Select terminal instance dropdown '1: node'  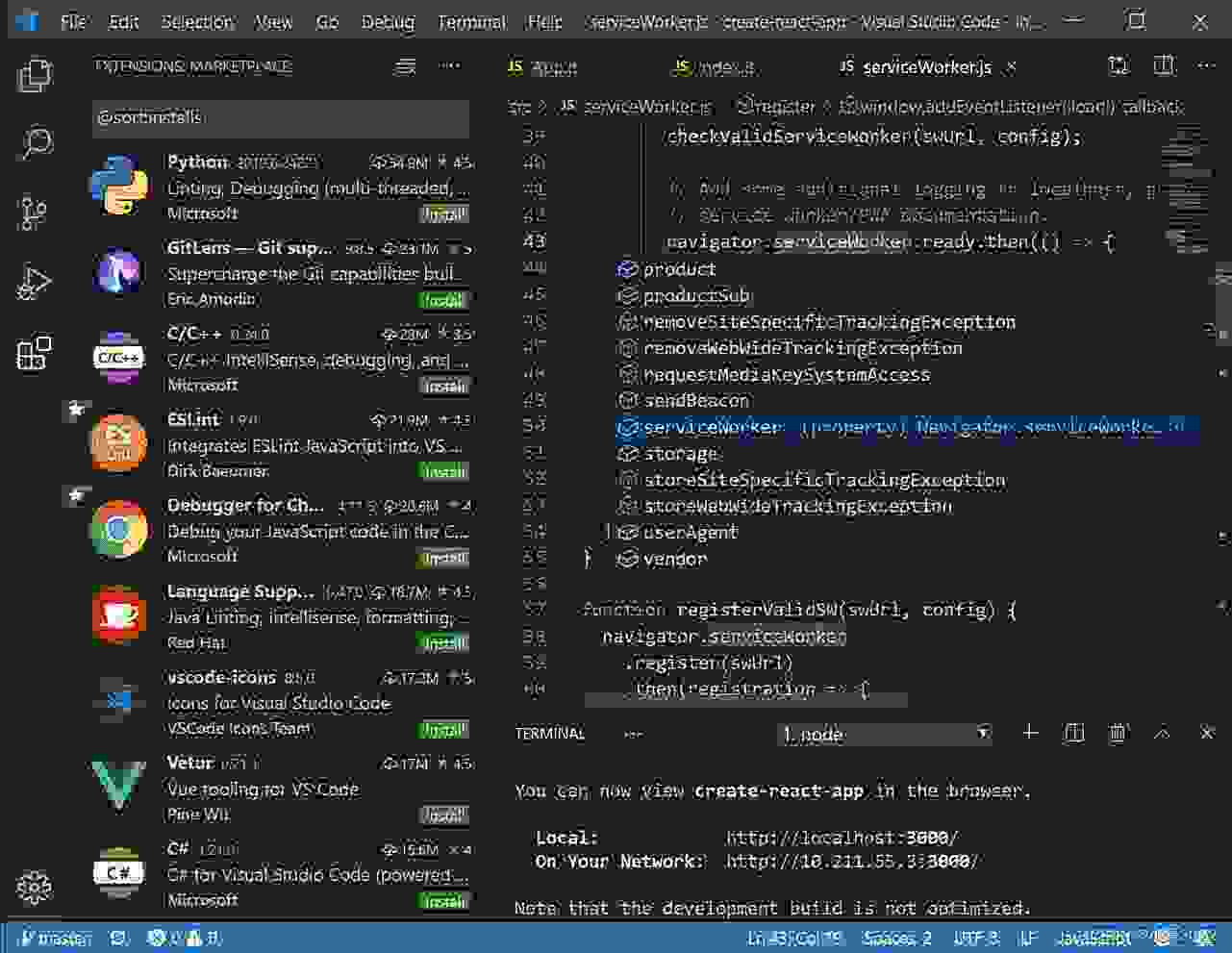coord(885,734)
